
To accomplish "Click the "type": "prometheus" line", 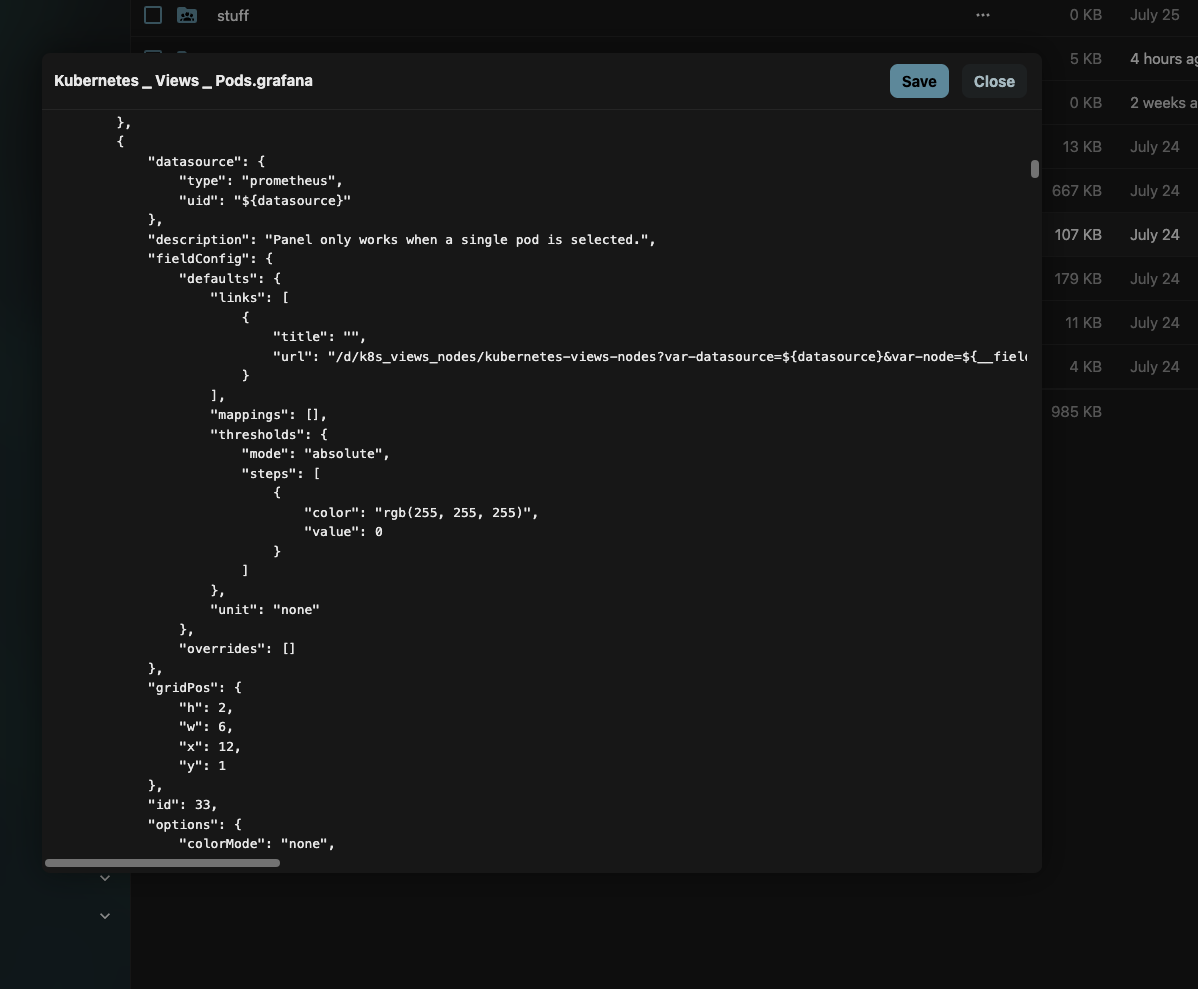I will click(261, 181).
